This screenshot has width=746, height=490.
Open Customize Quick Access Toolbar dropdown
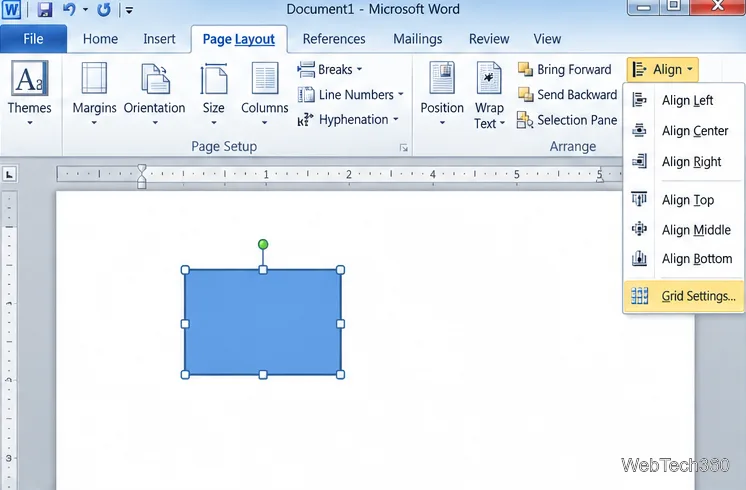pyautogui.click(x=129, y=10)
